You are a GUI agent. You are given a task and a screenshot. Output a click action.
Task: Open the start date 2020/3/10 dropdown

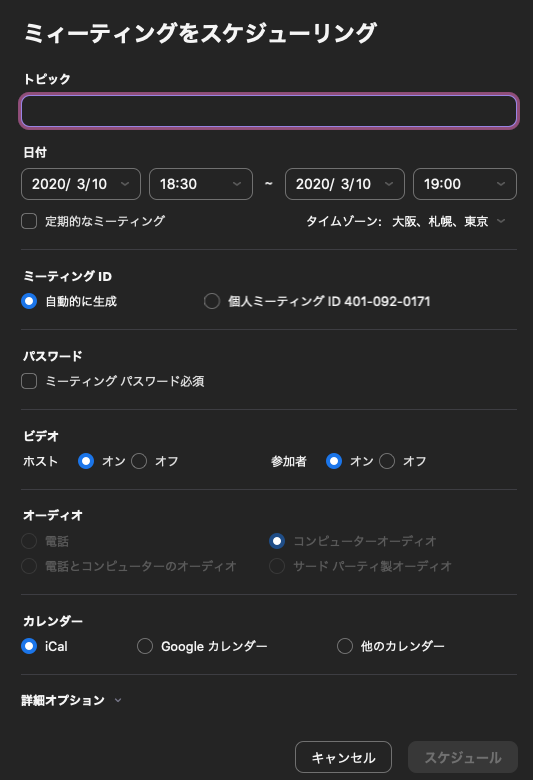(81, 184)
